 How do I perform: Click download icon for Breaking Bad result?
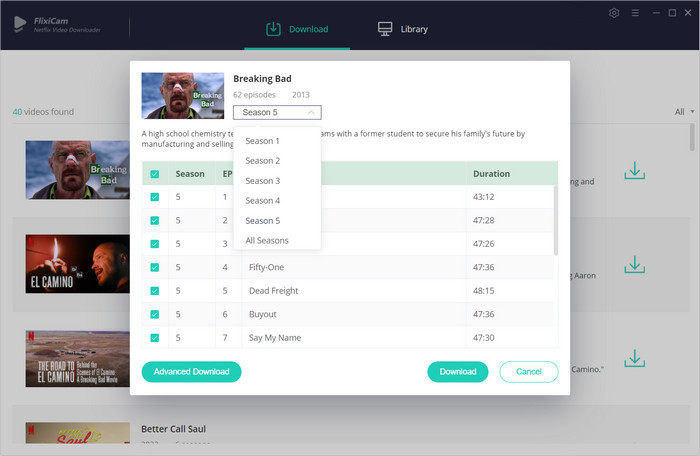tap(634, 171)
